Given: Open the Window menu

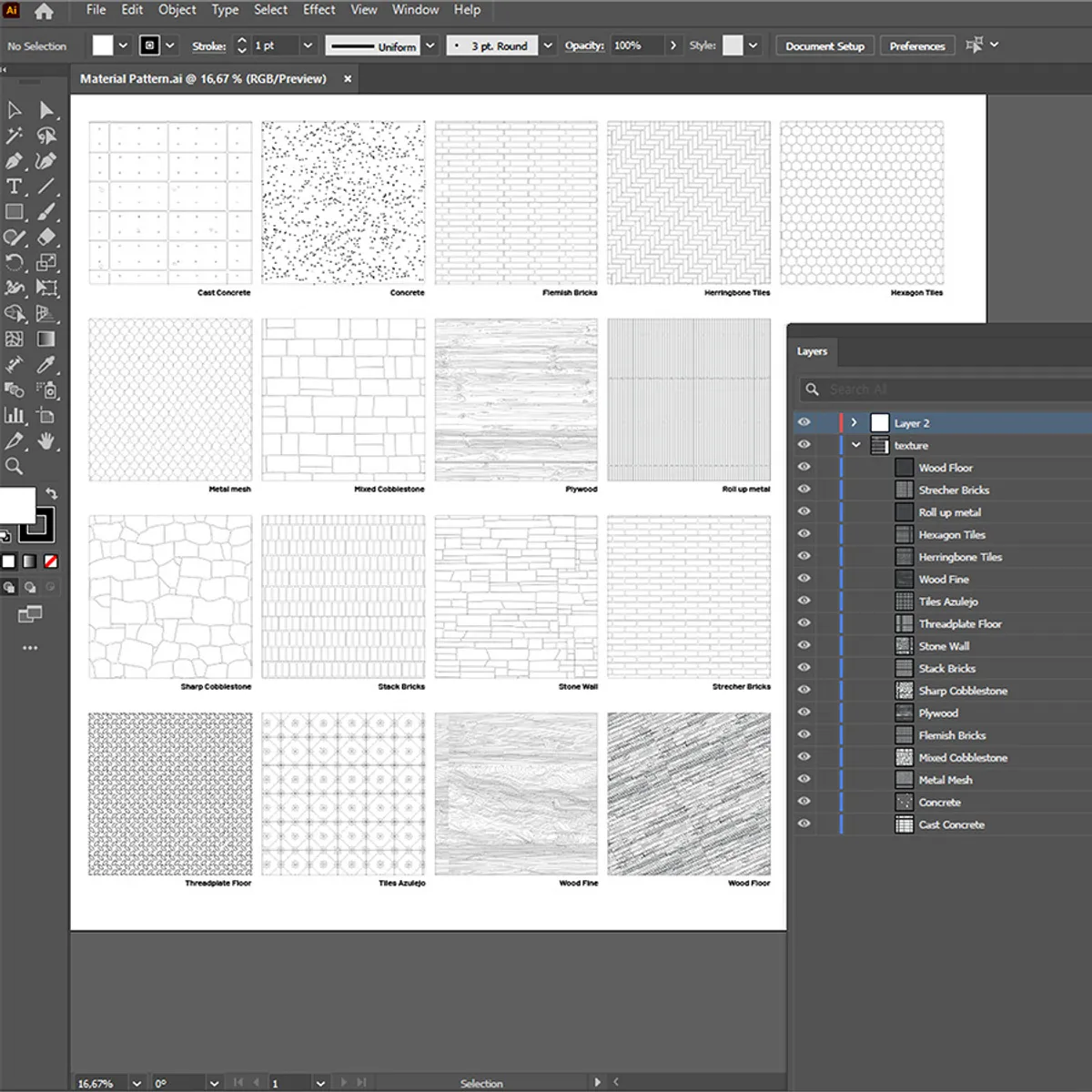Looking at the screenshot, I should [x=415, y=10].
